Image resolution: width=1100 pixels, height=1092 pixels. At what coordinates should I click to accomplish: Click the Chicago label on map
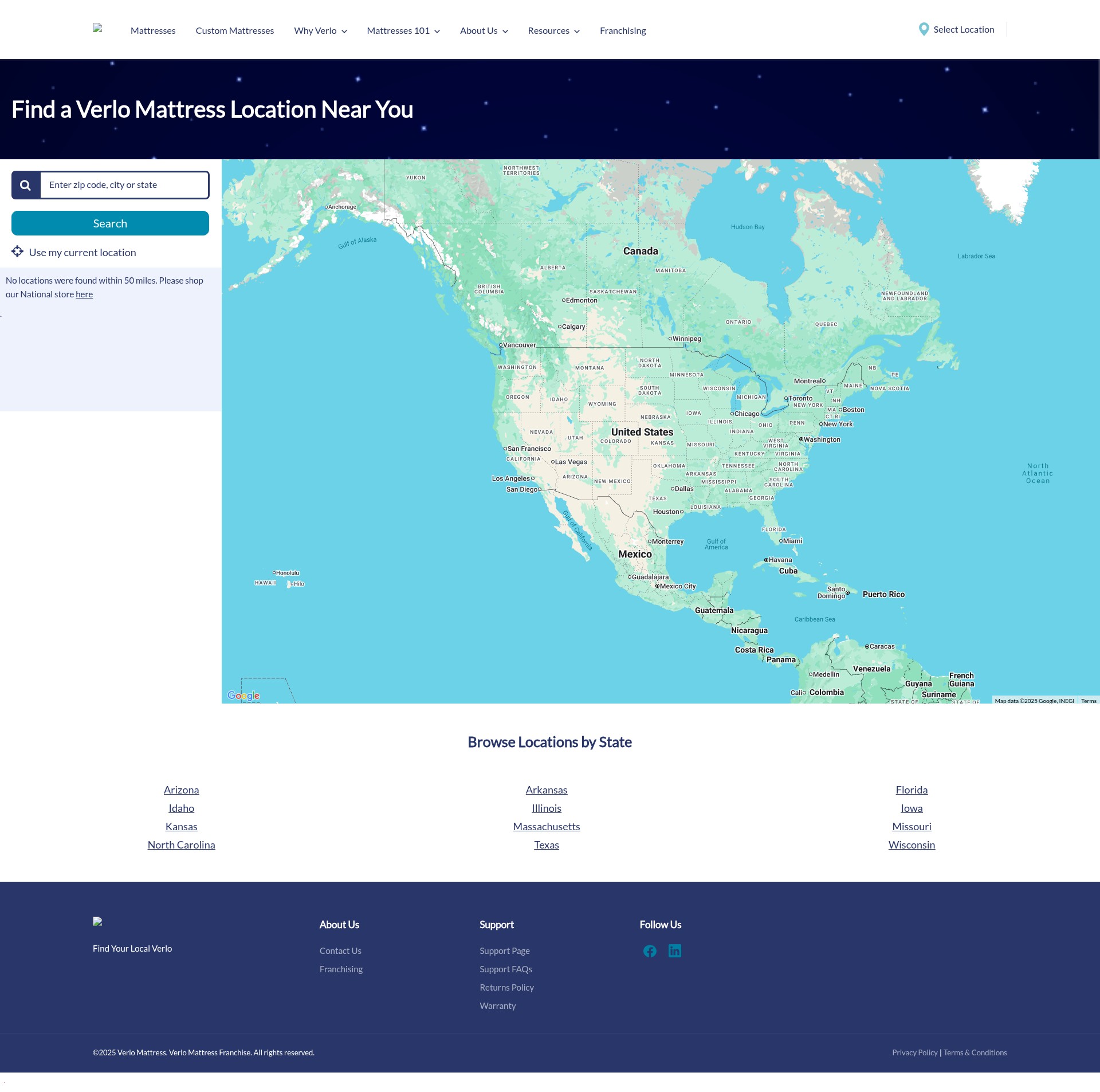(747, 414)
